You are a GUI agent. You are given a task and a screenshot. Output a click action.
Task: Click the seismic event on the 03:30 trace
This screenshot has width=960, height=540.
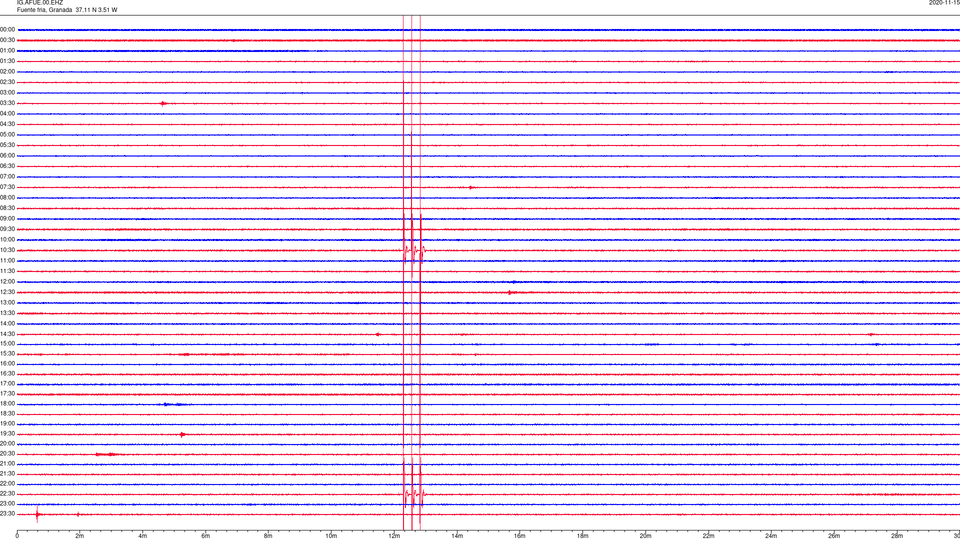pyautogui.click(x=163, y=103)
